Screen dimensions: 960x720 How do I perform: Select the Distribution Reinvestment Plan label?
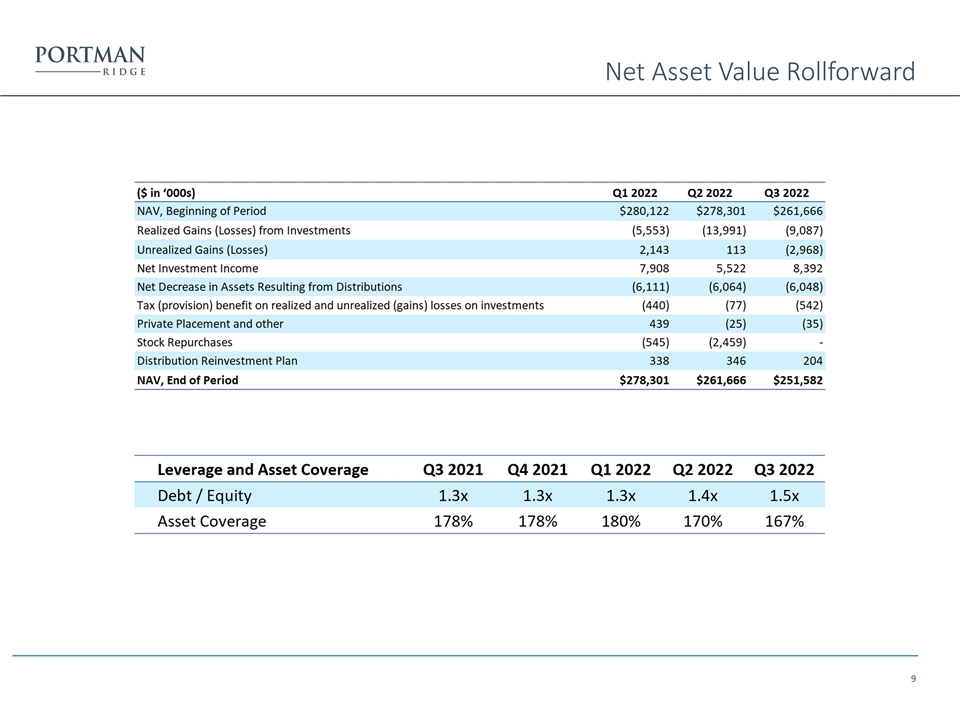[217, 361]
